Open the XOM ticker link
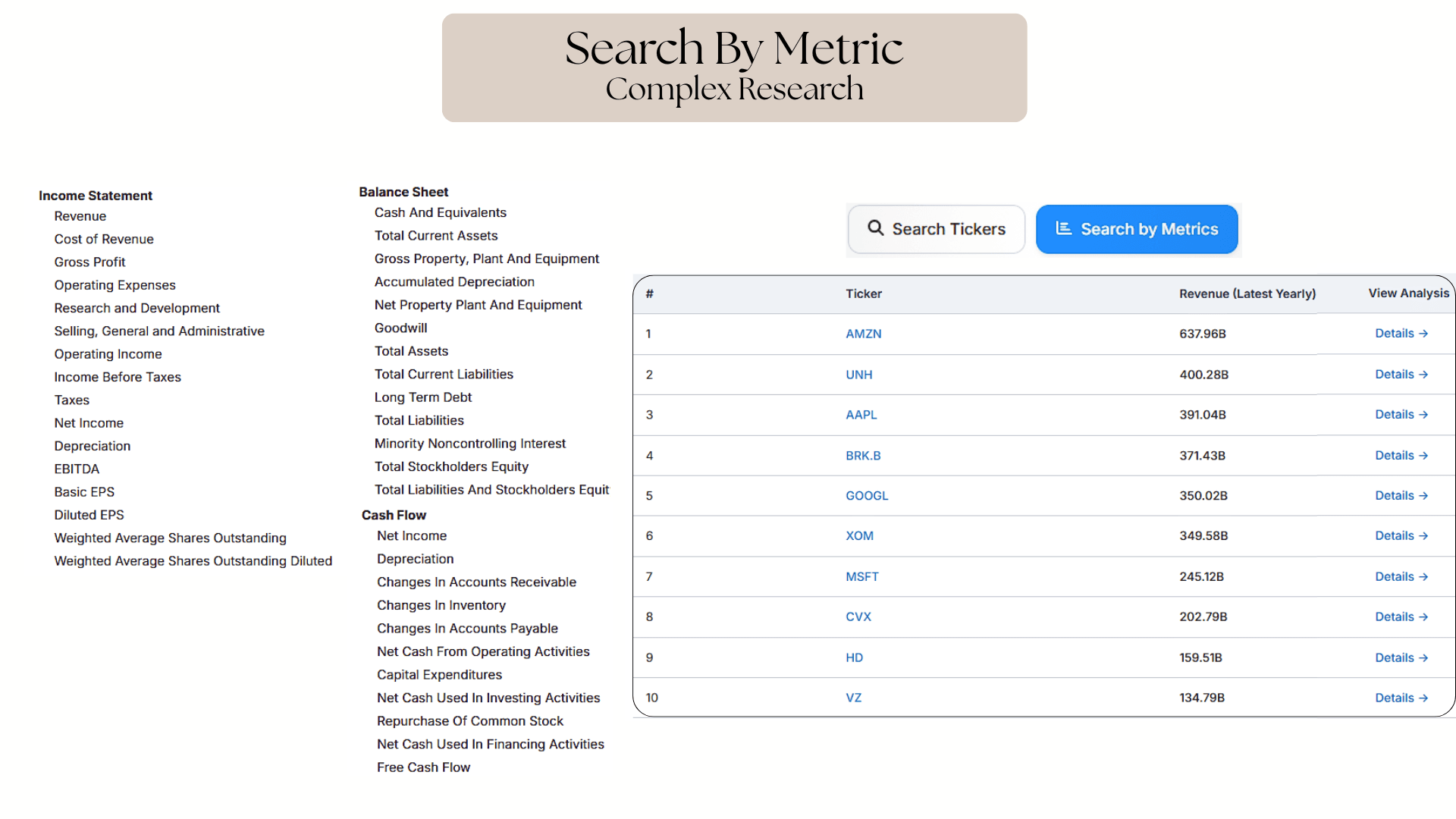Screen dimensions: 1456x819 pyautogui.click(x=859, y=535)
